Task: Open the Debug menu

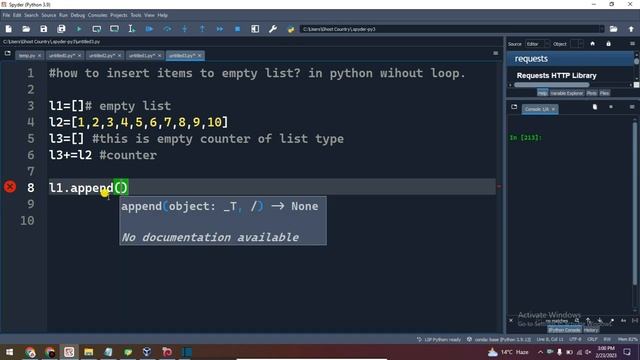Action: [78, 15]
